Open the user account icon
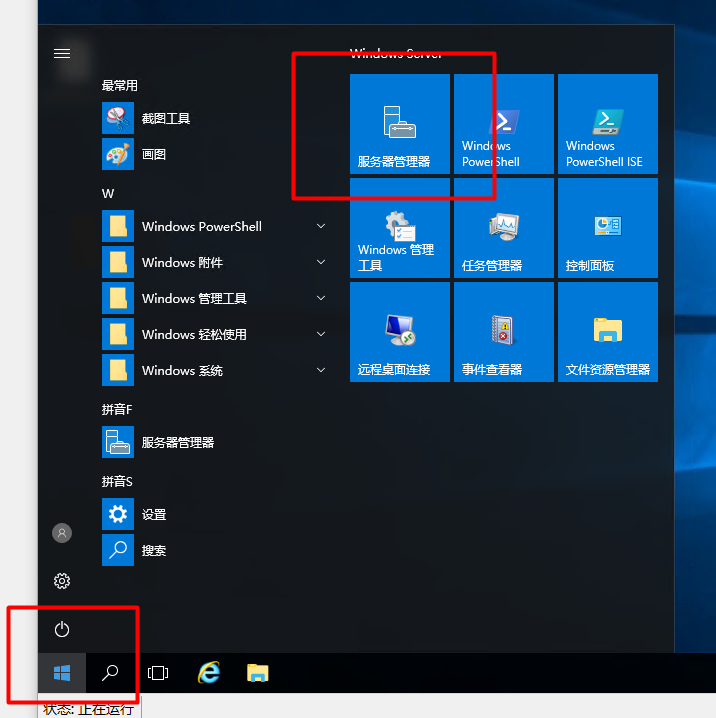Image resolution: width=716 pixels, height=718 pixels. [x=62, y=533]
